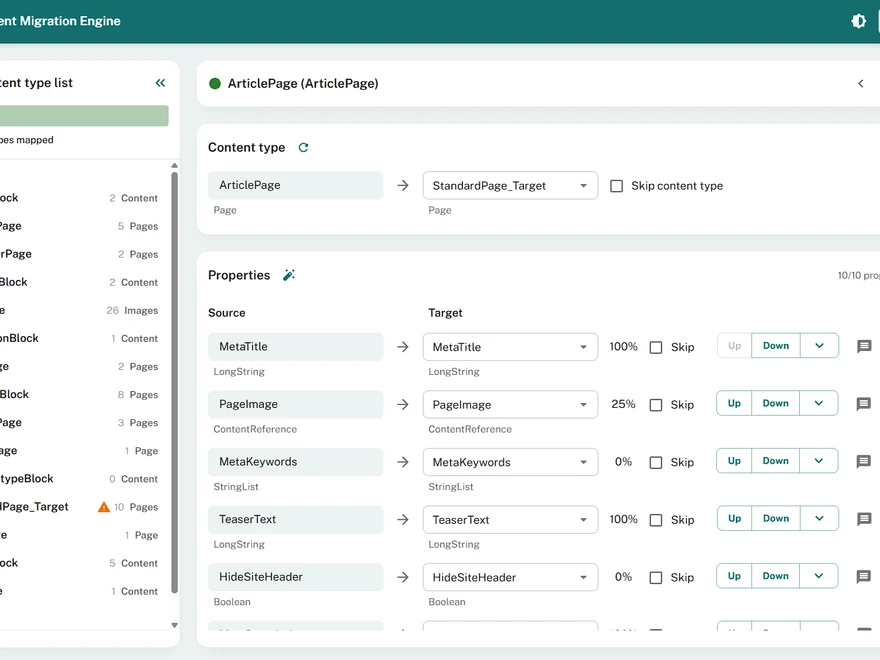
Task: Click the warning icon beside Page_Target
Action: (104, 507)
